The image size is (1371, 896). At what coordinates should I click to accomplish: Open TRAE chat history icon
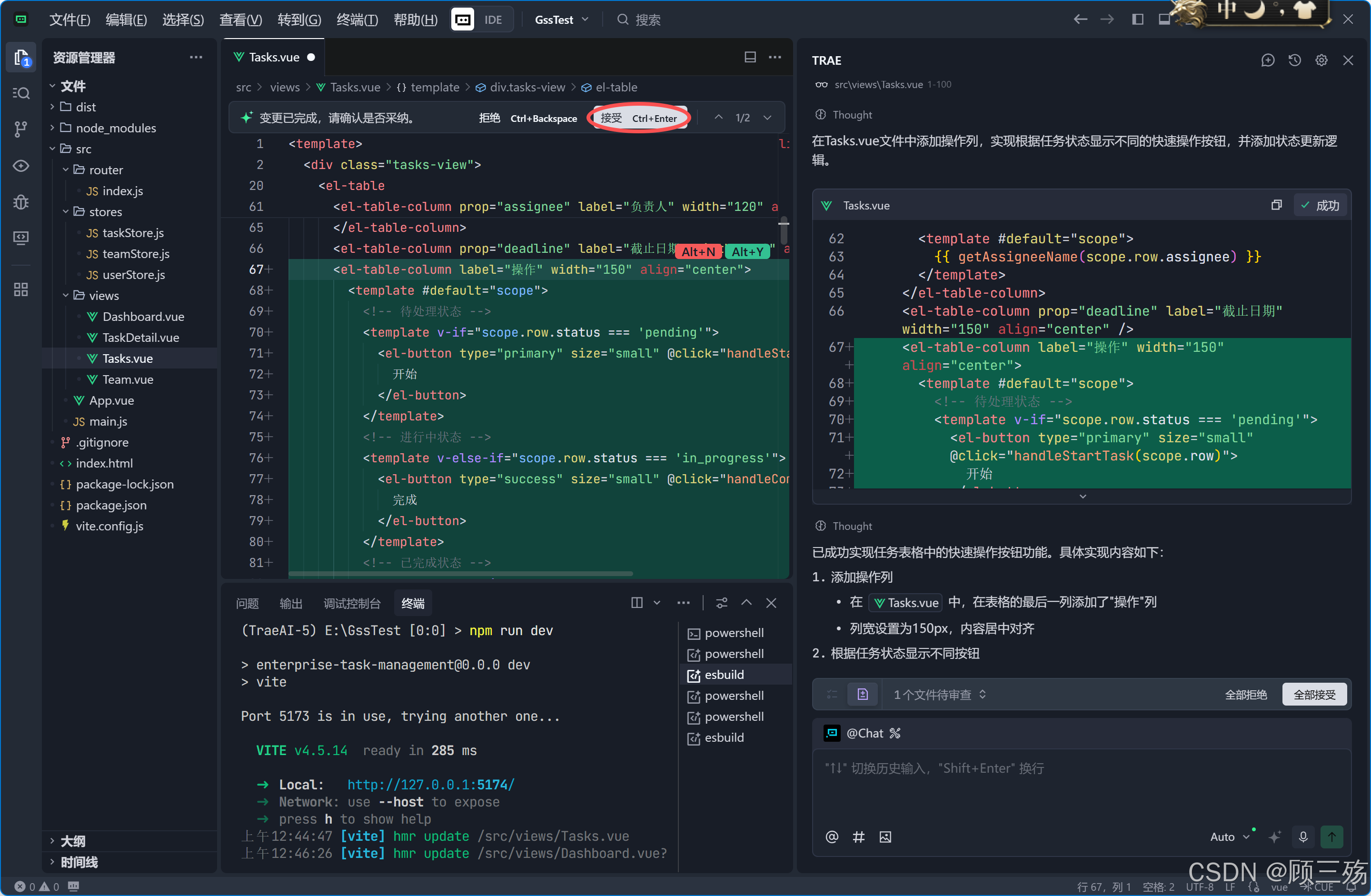tap(1294, 60)
